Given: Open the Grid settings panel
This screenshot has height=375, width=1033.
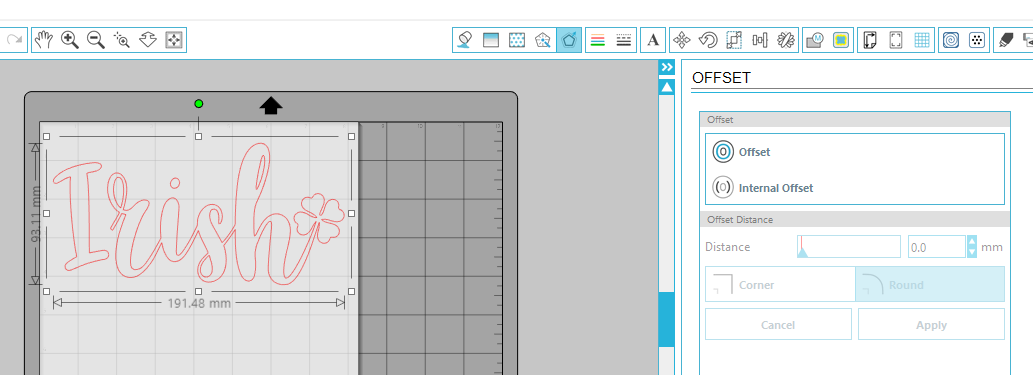Looking at the screenshot, I should [x=922, y=40].
